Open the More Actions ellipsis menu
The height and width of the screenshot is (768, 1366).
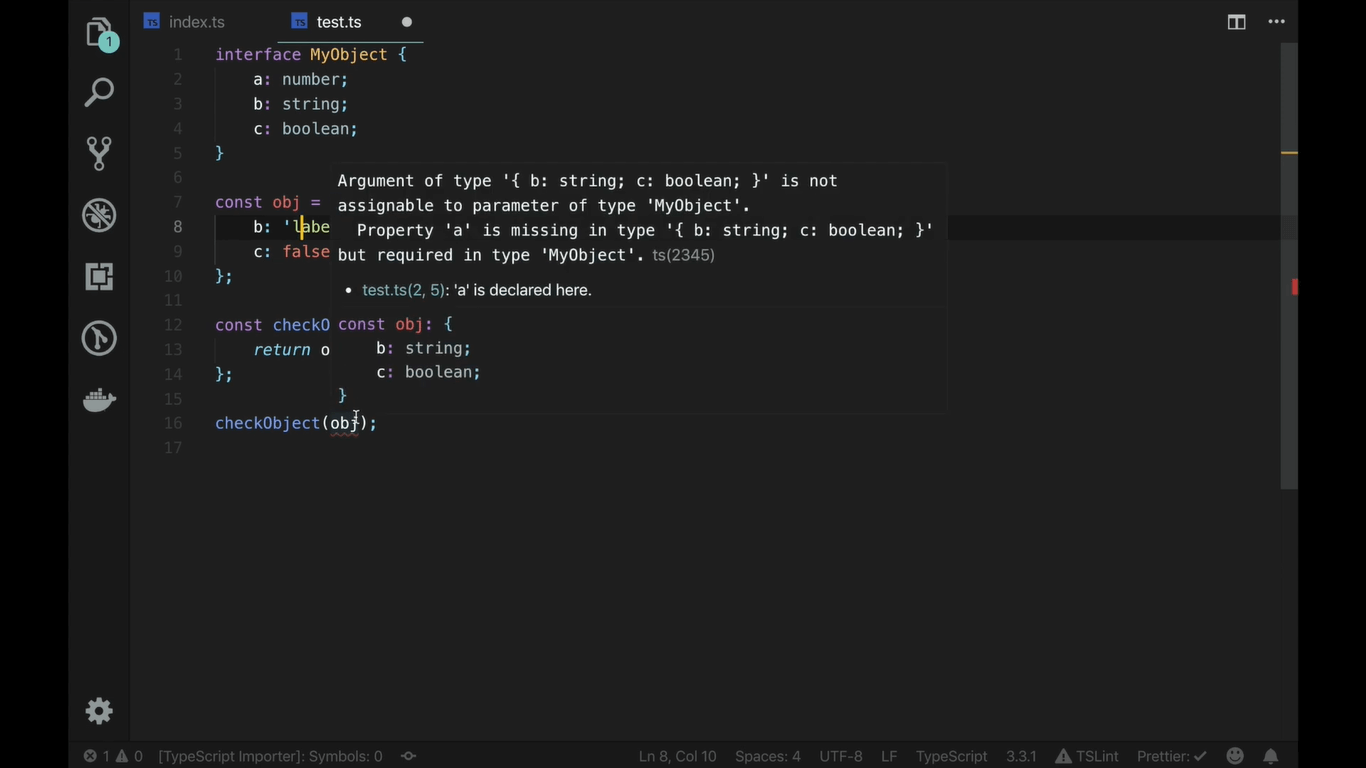click(1276, 22)
